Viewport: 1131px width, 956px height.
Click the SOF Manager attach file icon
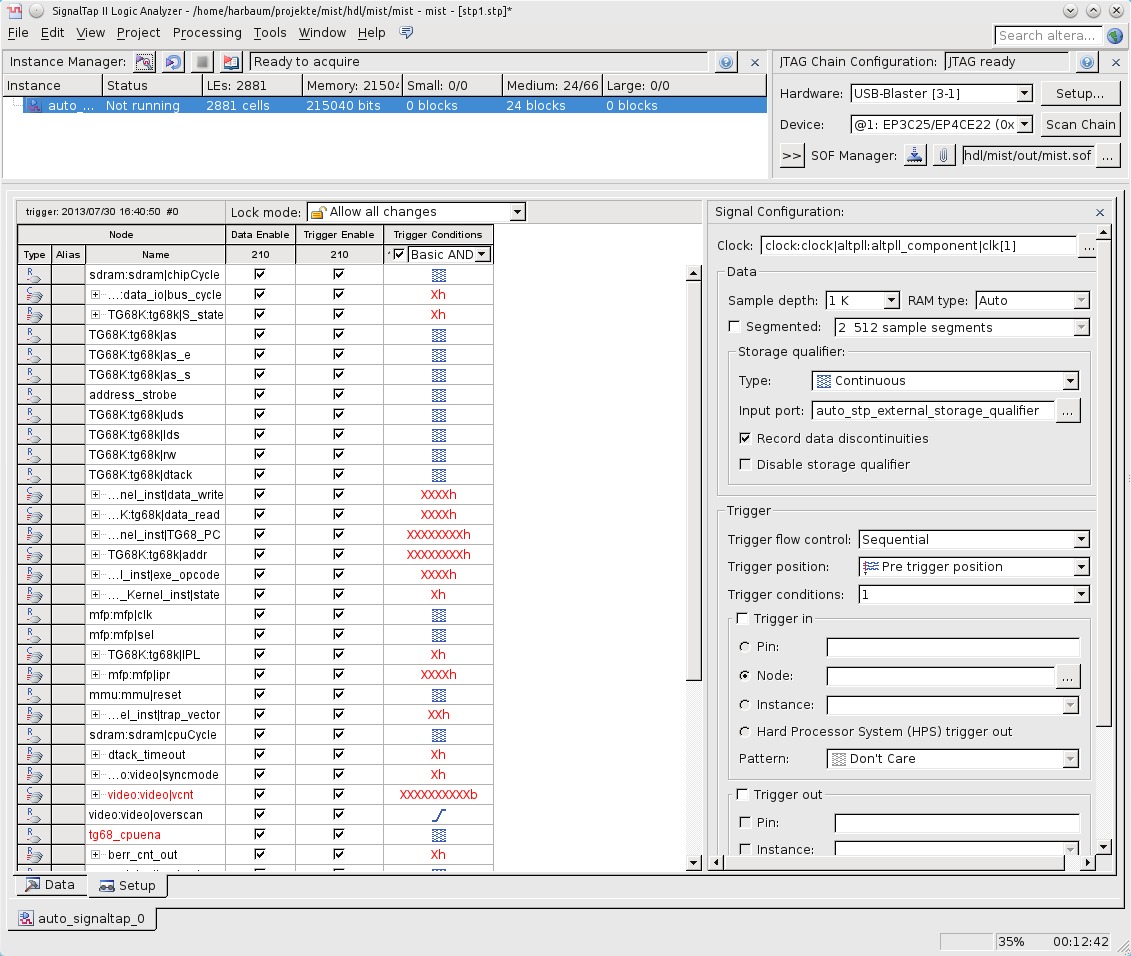943,155
